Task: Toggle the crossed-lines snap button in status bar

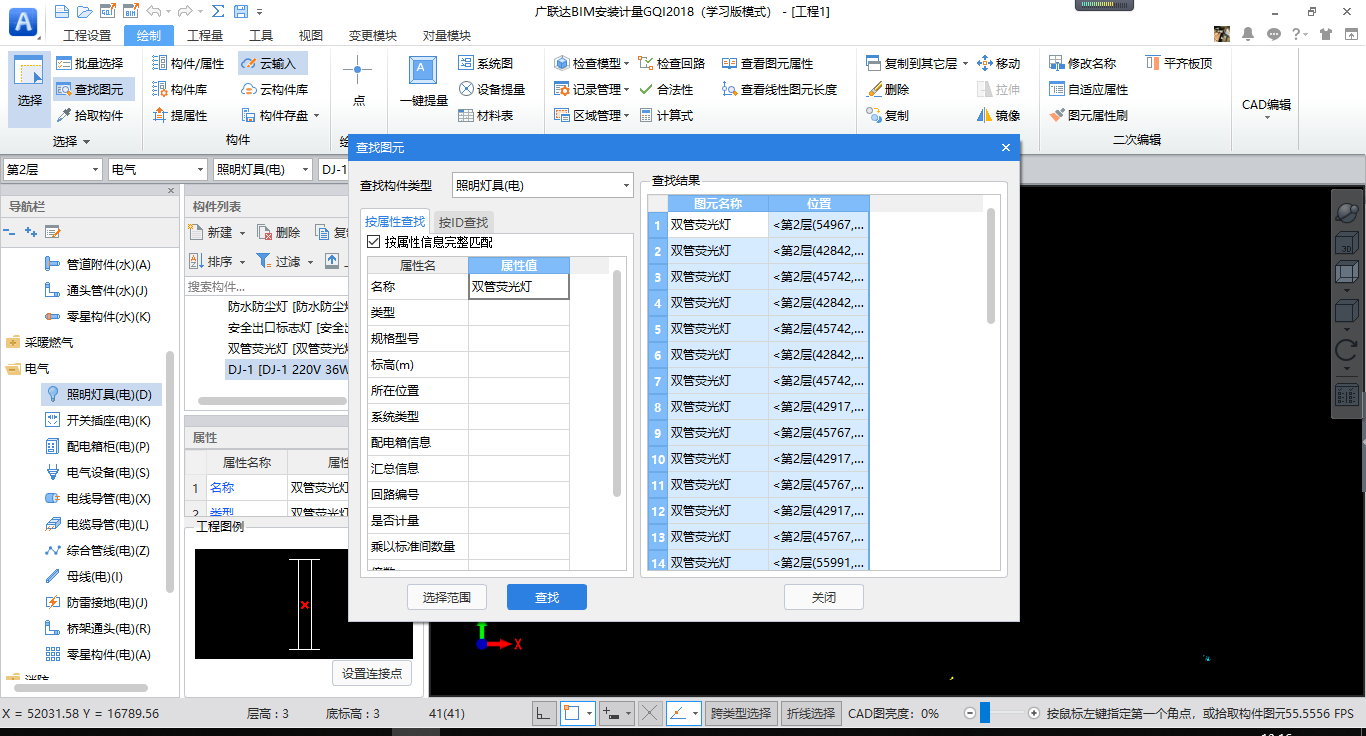Action: click(x=650, y=713)
